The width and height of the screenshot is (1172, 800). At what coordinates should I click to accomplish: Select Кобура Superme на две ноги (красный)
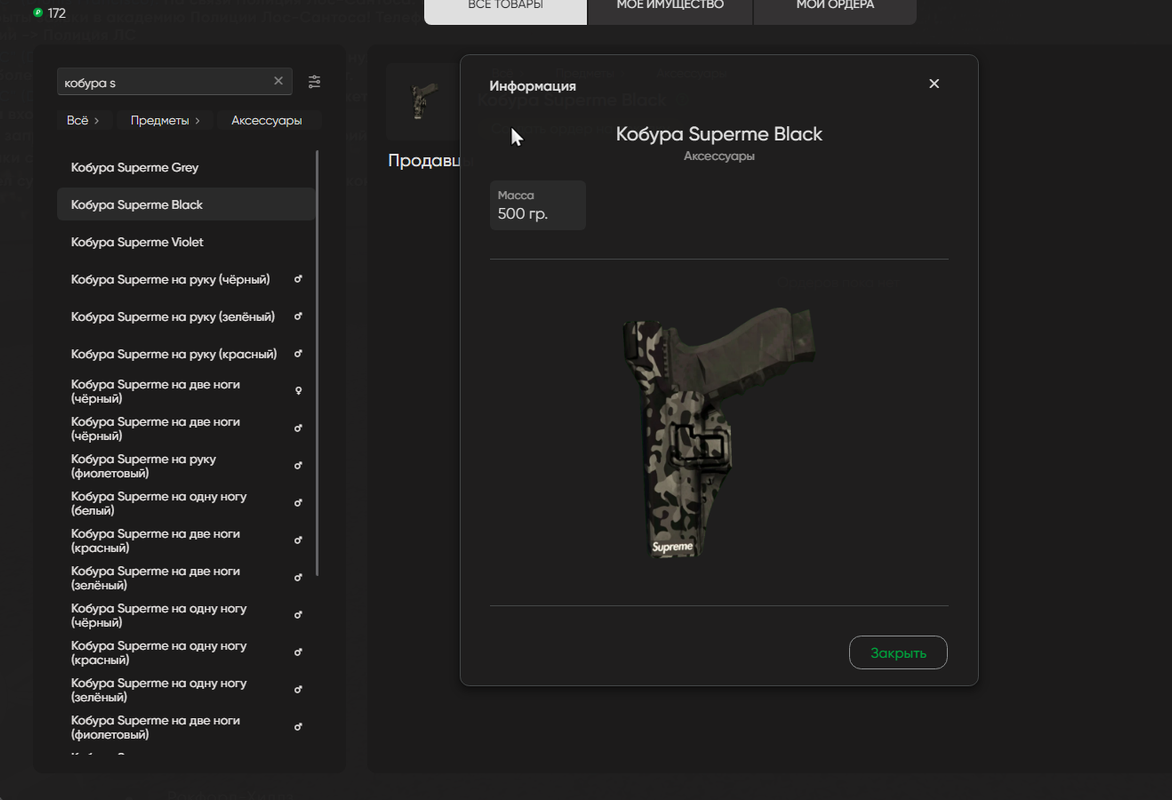click(x=185, y=541)
